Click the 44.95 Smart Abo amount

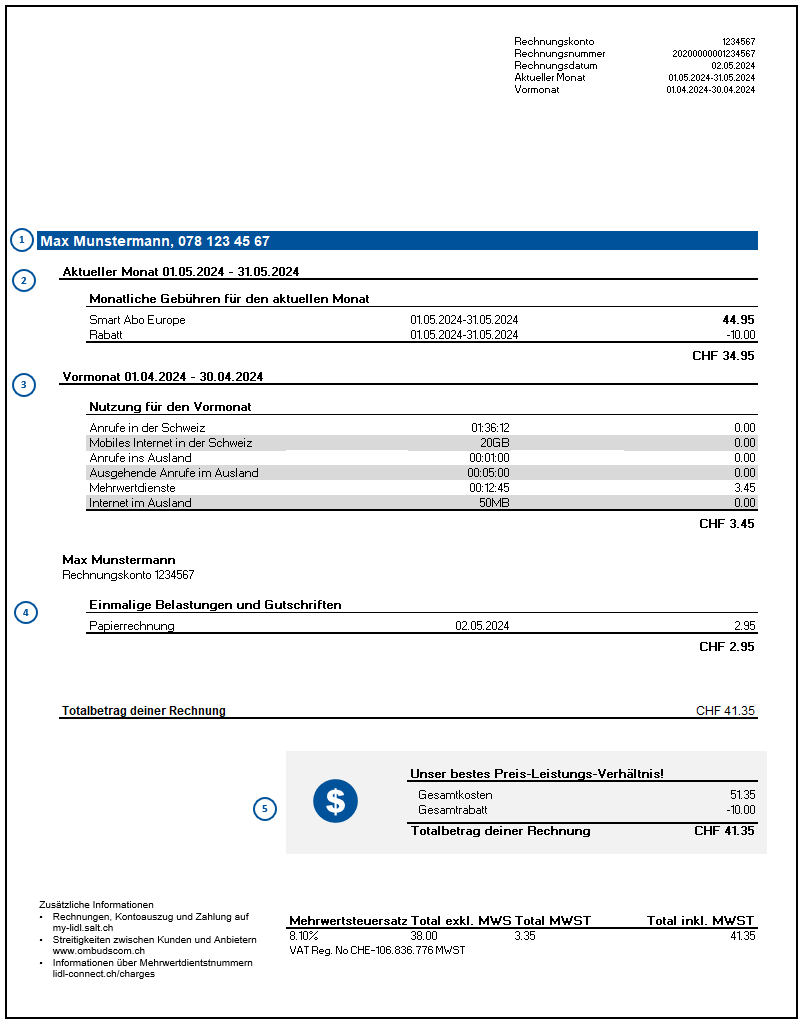pyautogui.click(x=739, y=320)
